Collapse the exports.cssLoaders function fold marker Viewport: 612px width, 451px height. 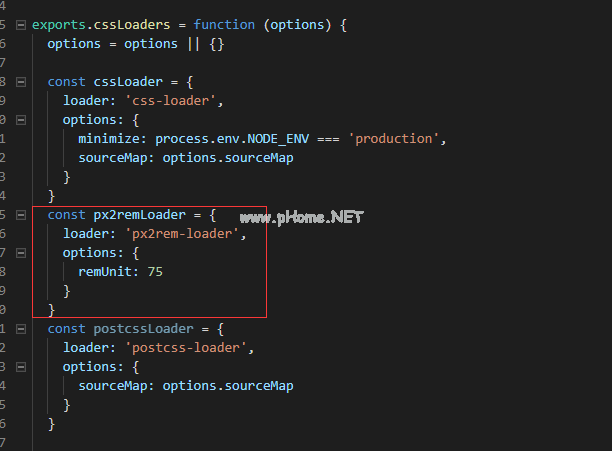(21, 24)
